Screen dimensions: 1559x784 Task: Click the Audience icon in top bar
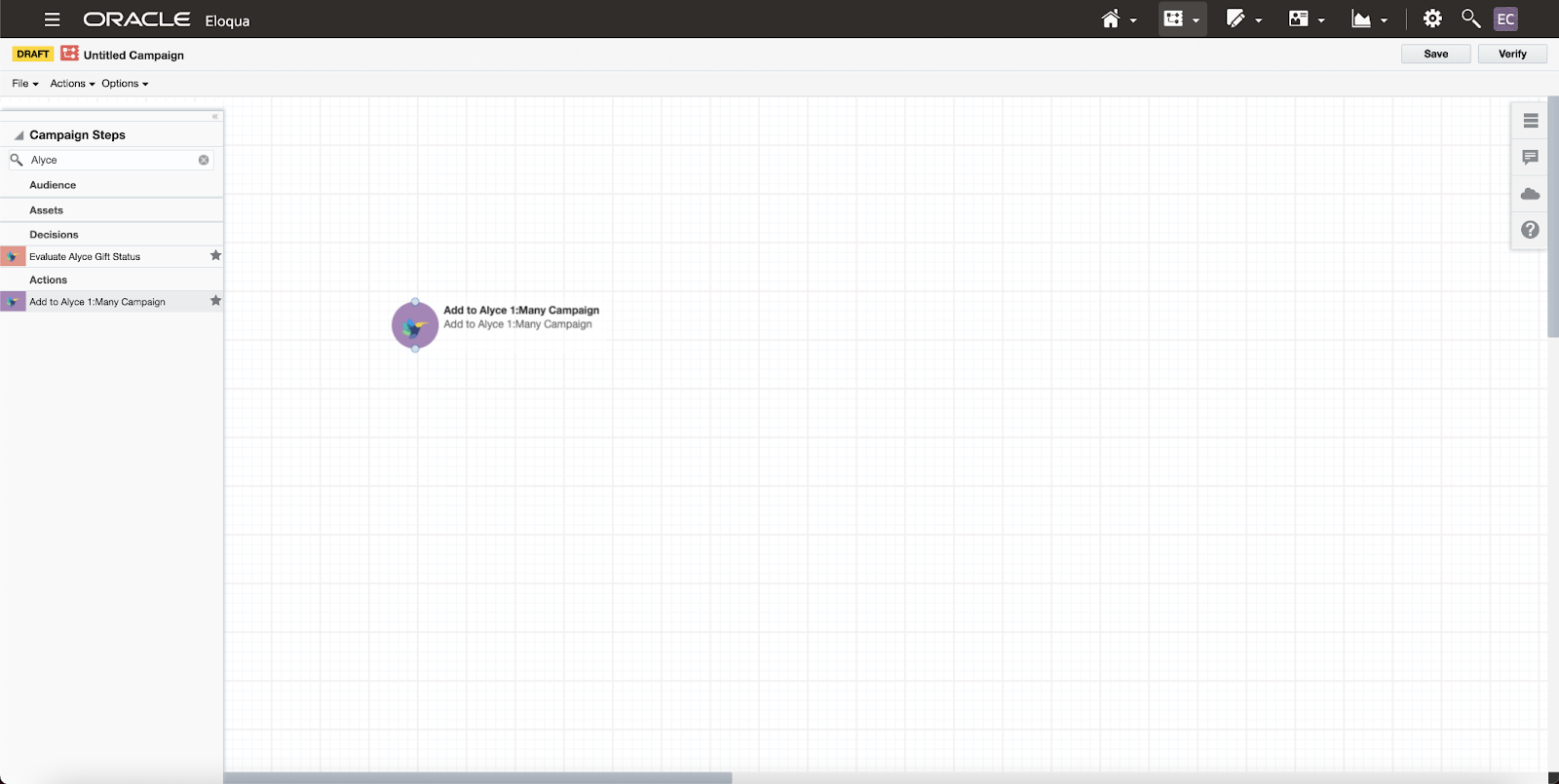[x=1298, y=19]
